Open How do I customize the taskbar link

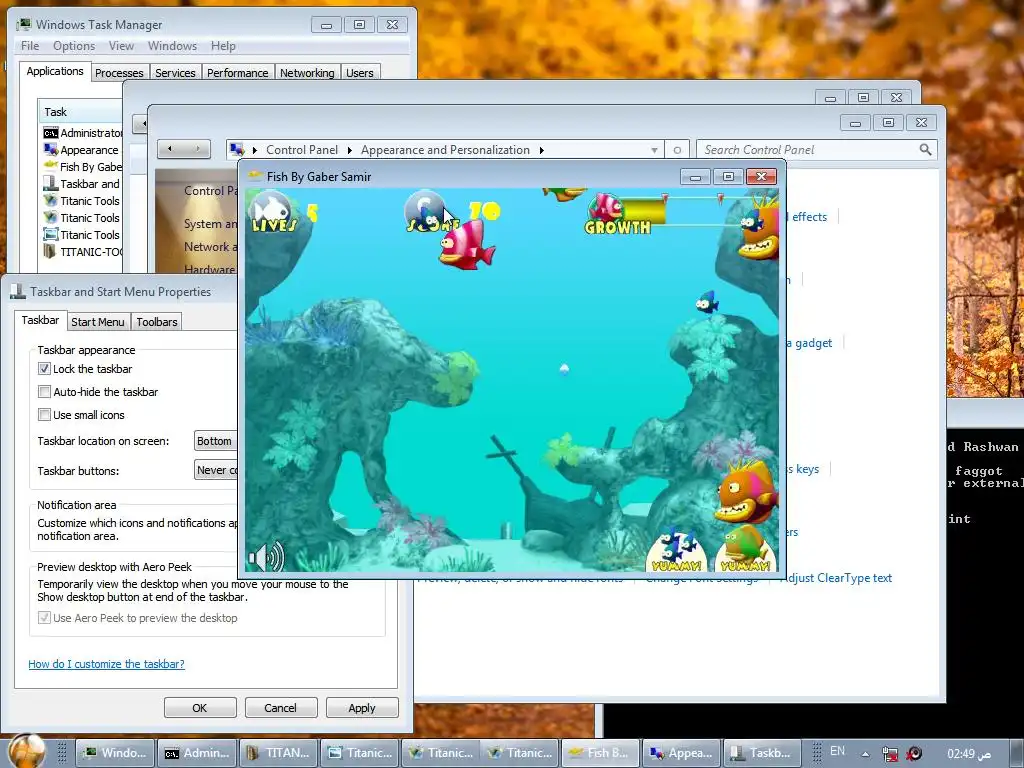106,664
